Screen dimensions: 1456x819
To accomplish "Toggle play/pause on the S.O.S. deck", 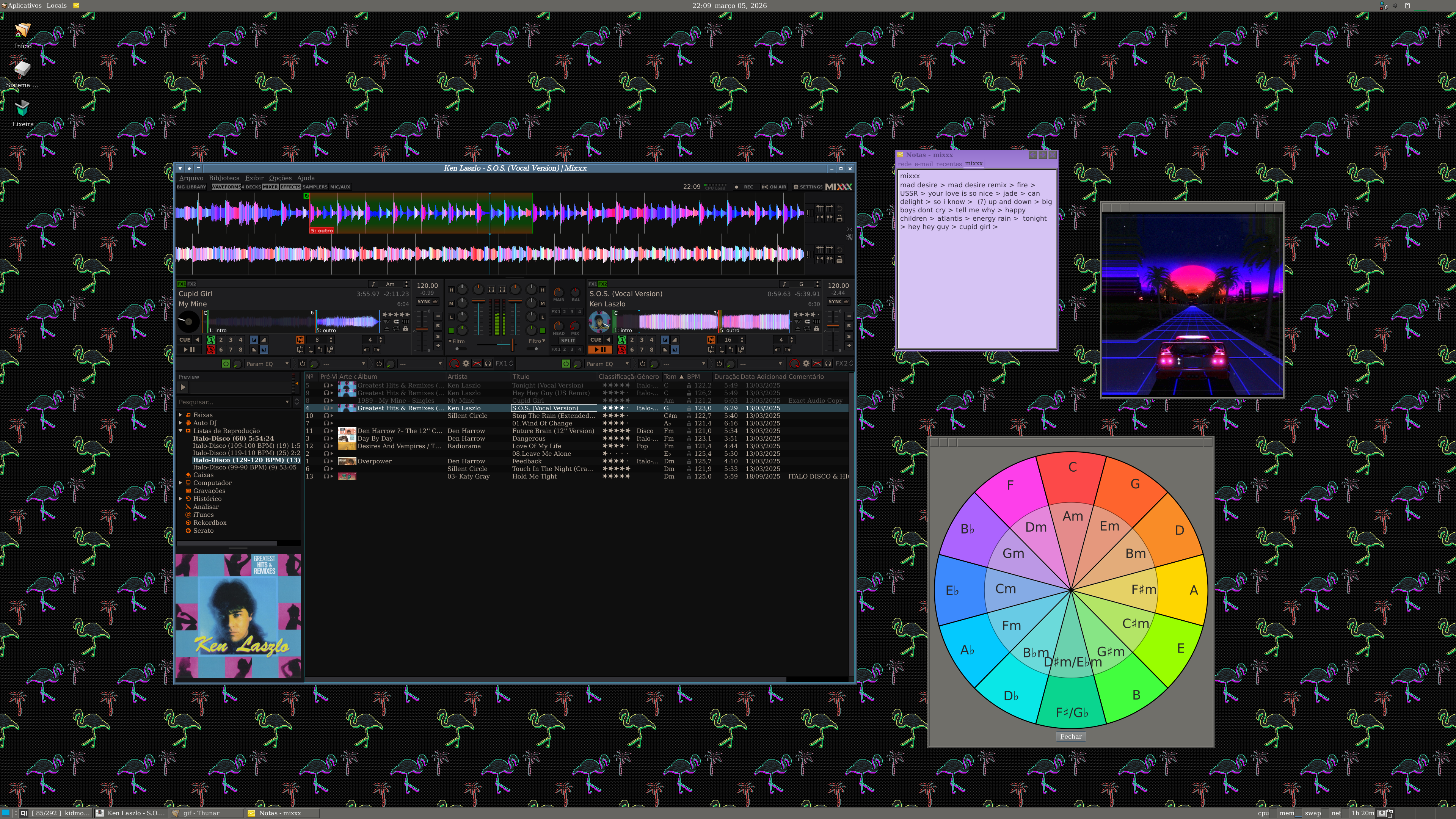I will pyautogui.click(x=600, y=350).
